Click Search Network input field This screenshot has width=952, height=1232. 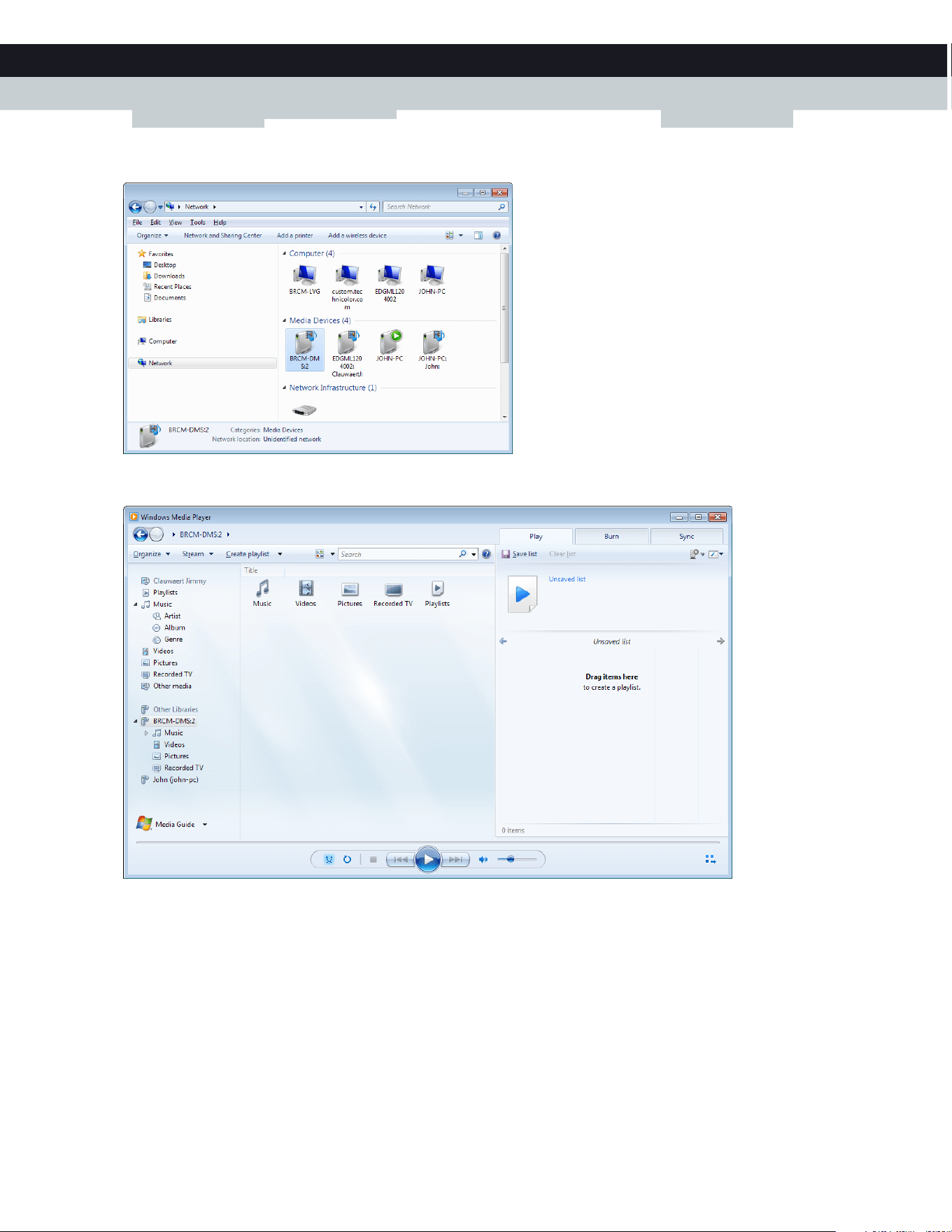pos(445,207)
